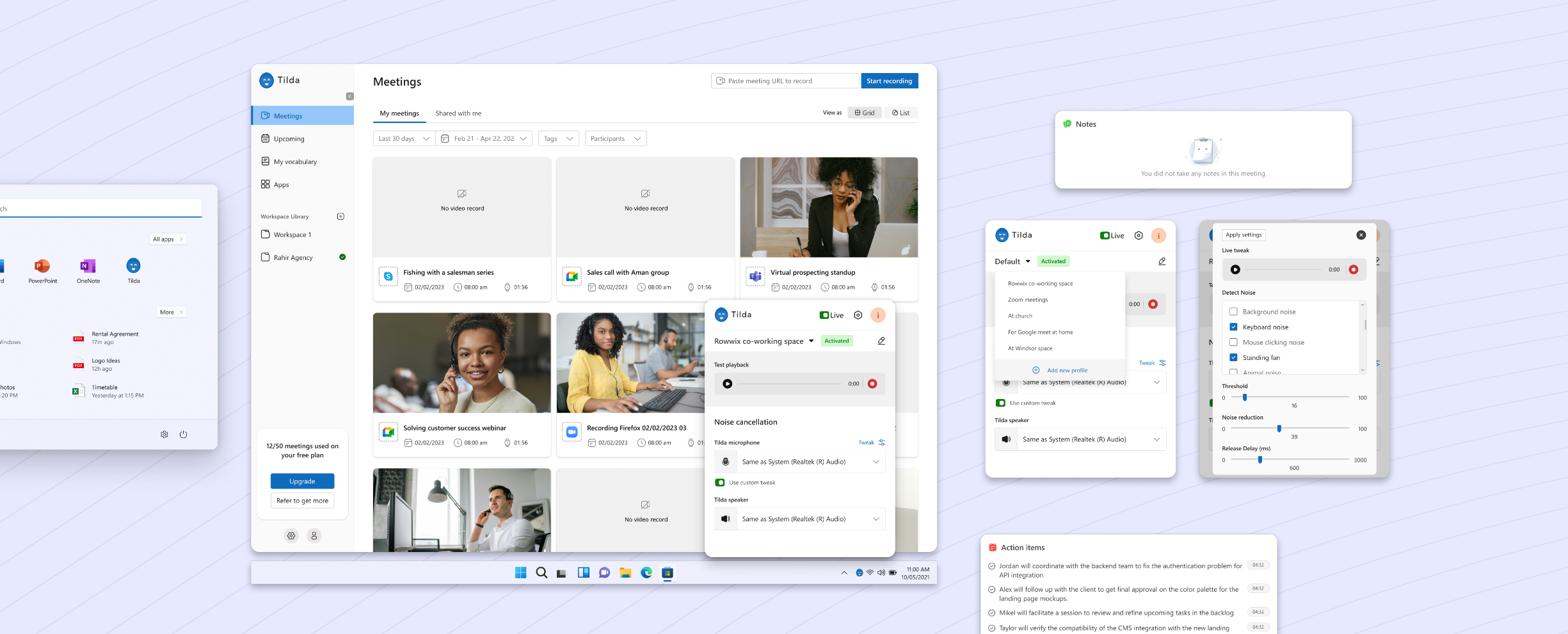Check the Mouse clicking noise checkbox
This screenshot has width=1568, height=634.
[x=1233, y=343]
